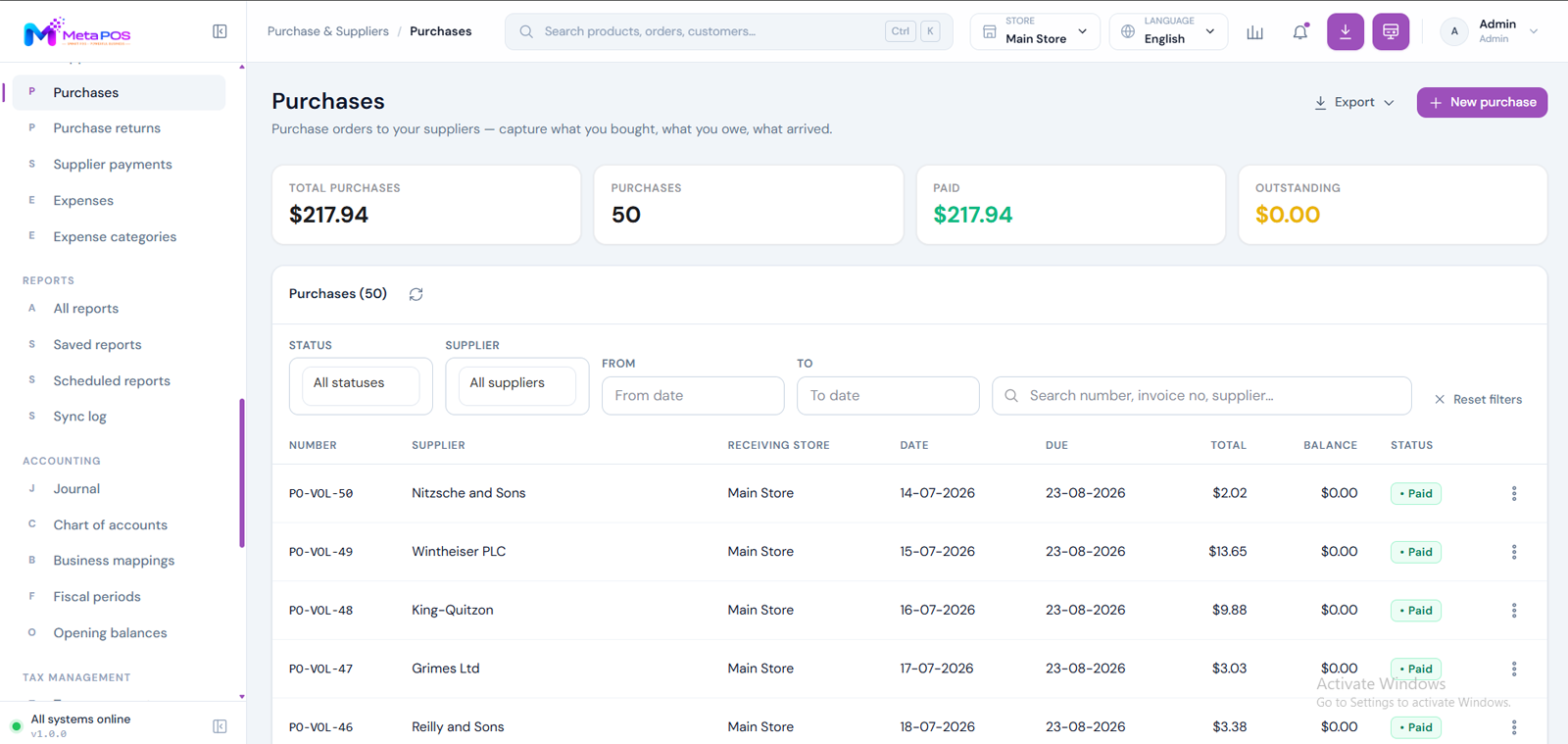The image size is (1568, 744).
Task: Click the Total Purchases $217.94 card
Action: [x=426, y=204]
